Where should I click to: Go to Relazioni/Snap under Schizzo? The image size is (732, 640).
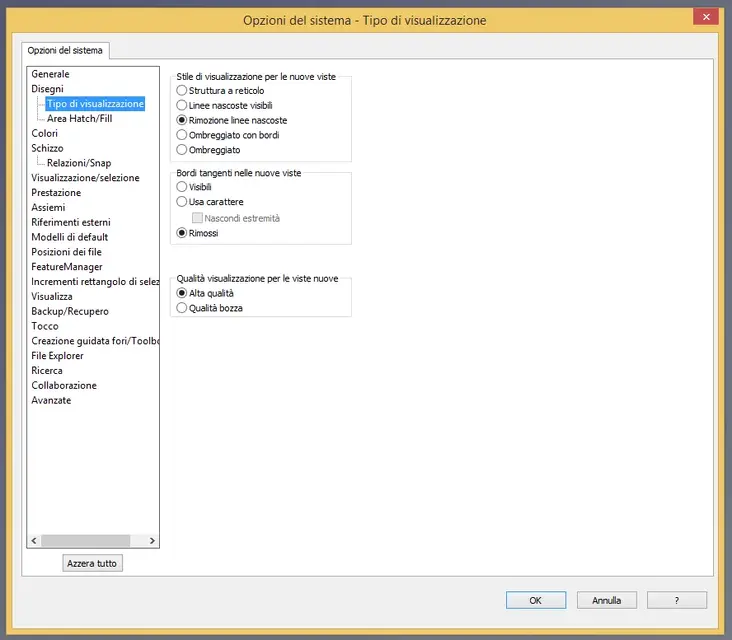click(x=79, y=163)
